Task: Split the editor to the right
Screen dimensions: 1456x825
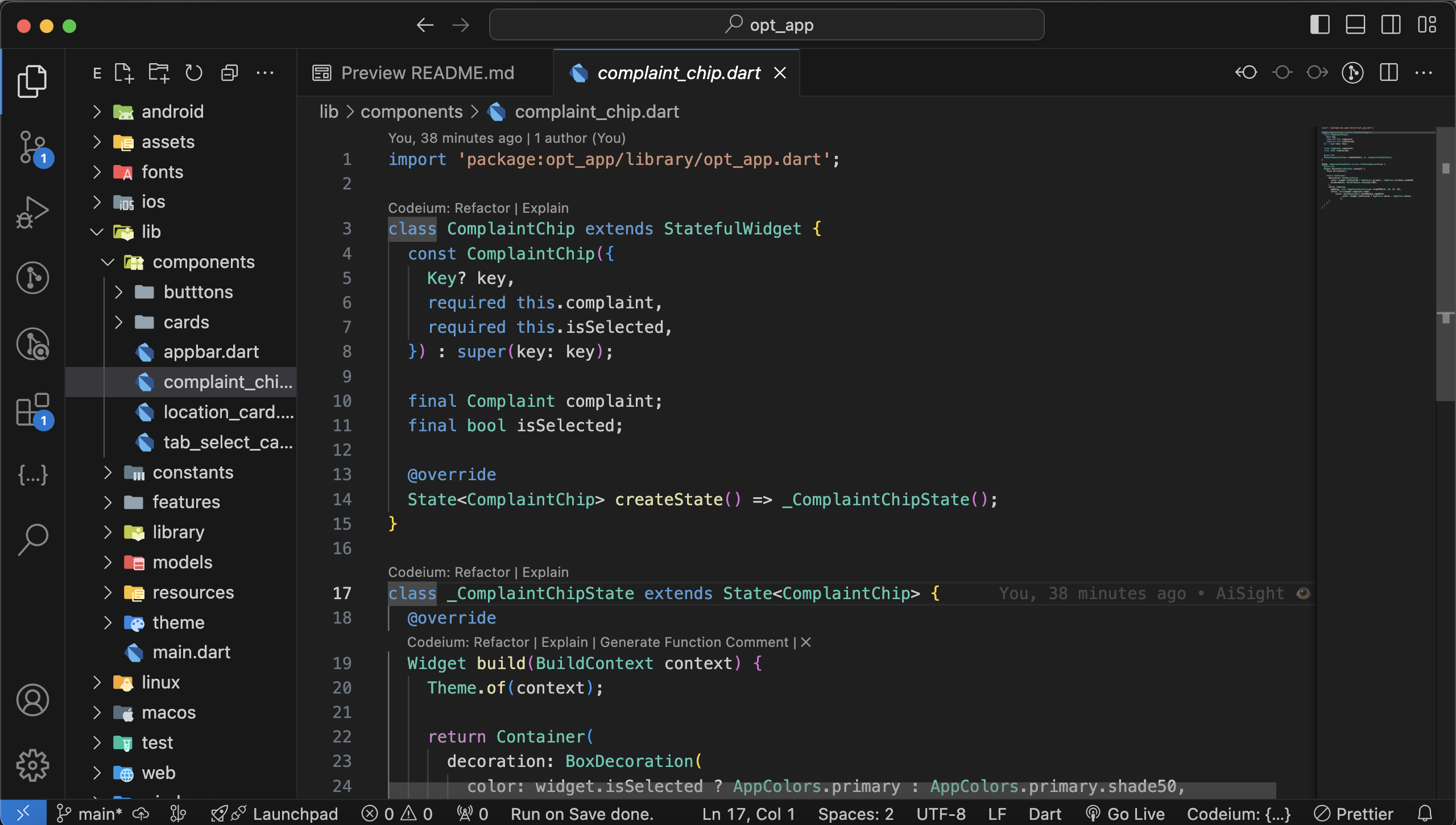Action: point(1388,73)
